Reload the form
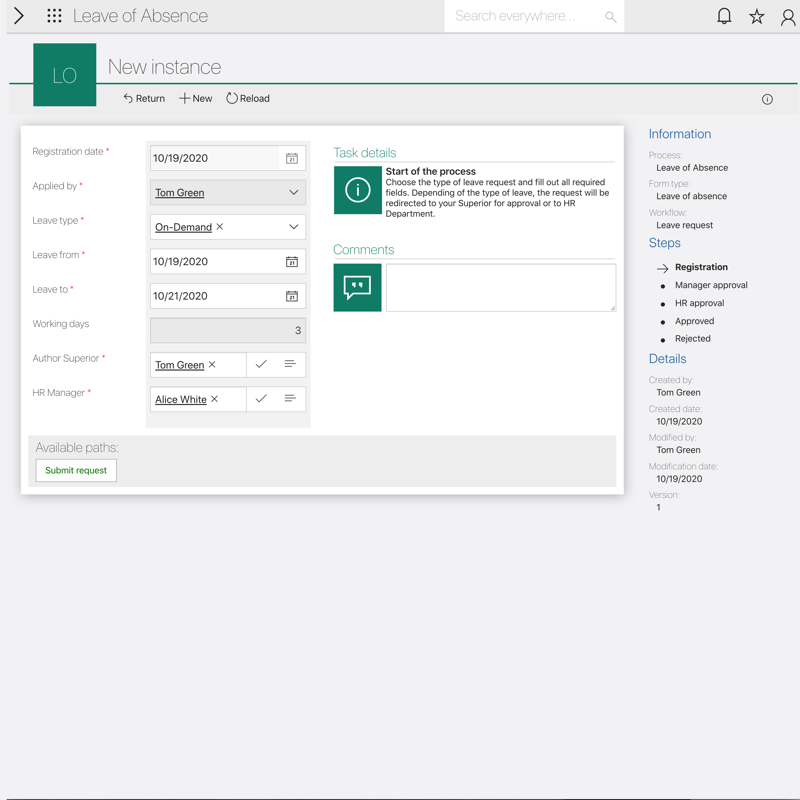800x800 pixels. 248,99
